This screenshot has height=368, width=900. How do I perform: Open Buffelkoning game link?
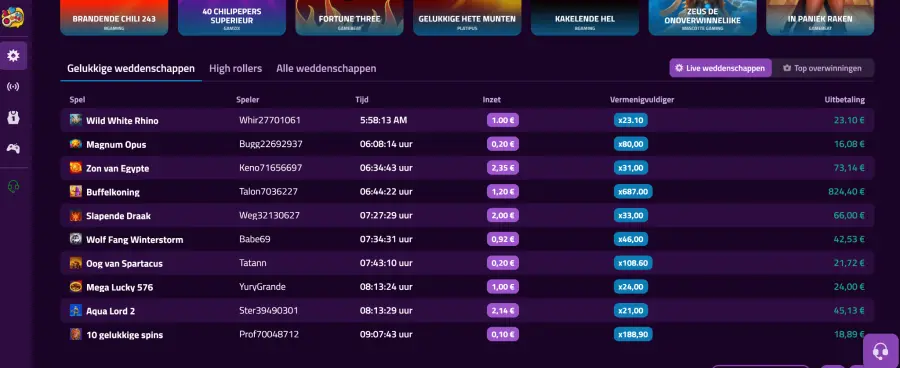(x=113, y=192)
